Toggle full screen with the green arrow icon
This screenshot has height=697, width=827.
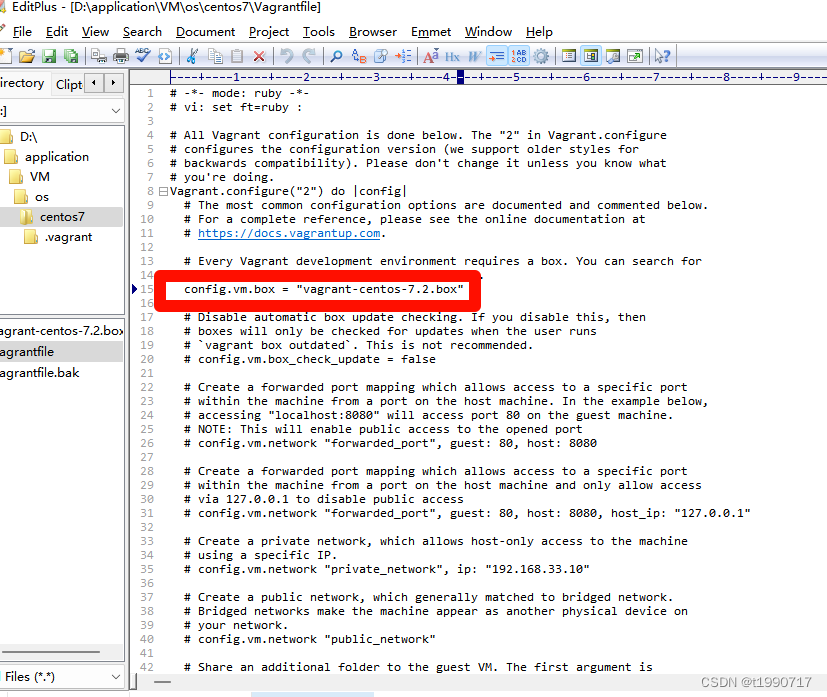coord(635,56)
